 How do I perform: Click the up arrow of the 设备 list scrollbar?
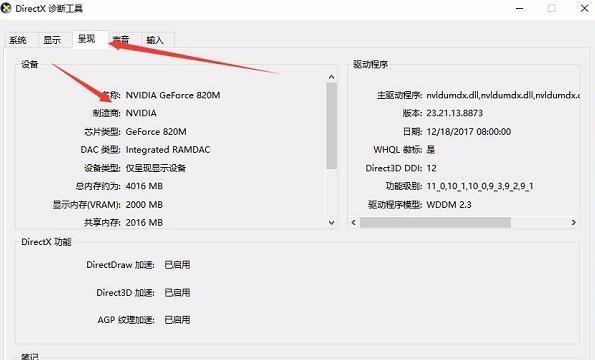tap(331, 77)
